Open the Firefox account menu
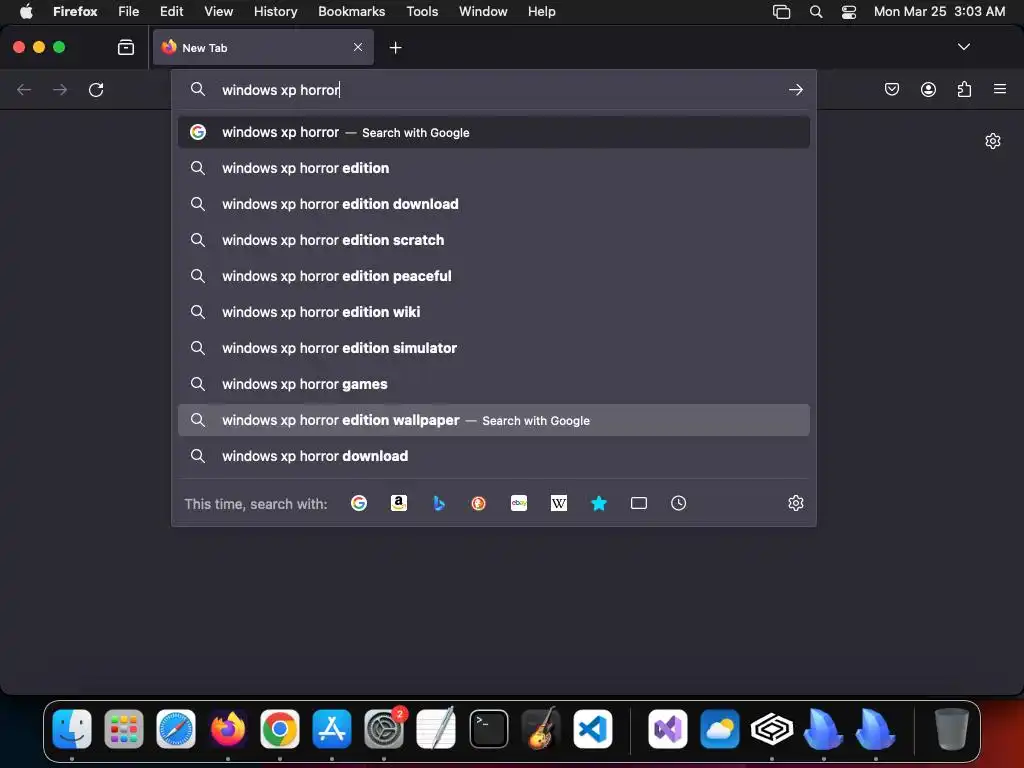The height and width of the screenshot is (768, 1024). pyautogui.click(x=928, y=89)
